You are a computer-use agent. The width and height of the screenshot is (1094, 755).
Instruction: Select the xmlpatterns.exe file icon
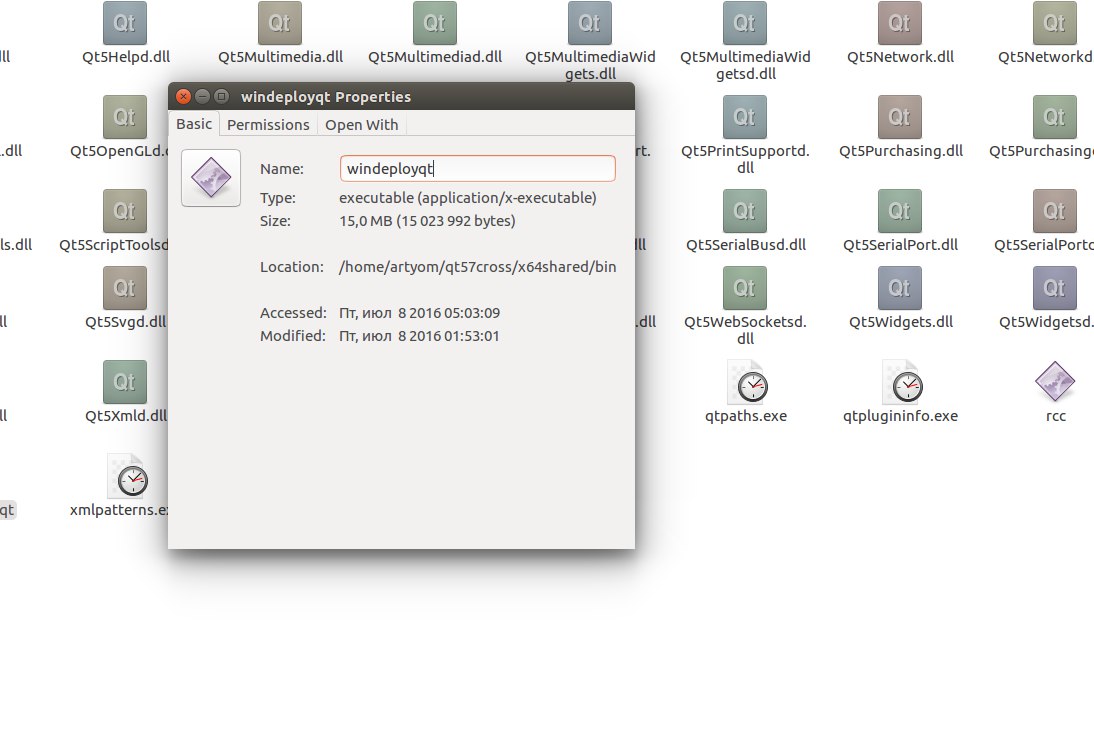(x=127, y=476)
